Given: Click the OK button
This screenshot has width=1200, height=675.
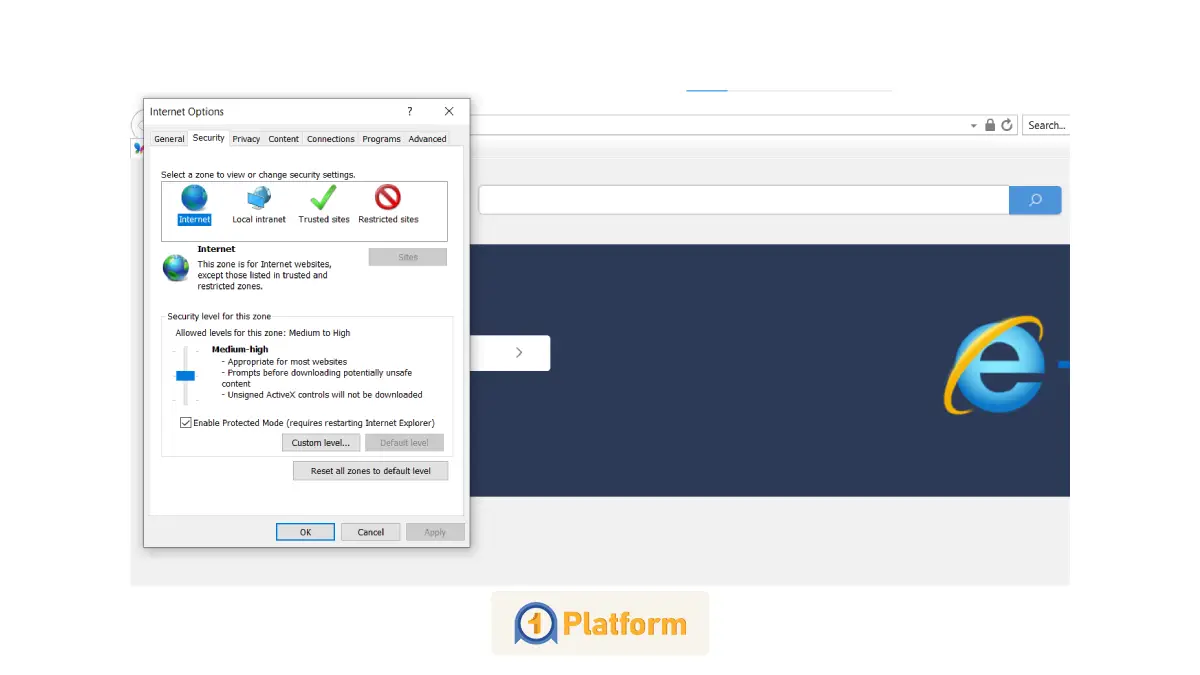Looking at the screenshot, I should click(305, 532).
